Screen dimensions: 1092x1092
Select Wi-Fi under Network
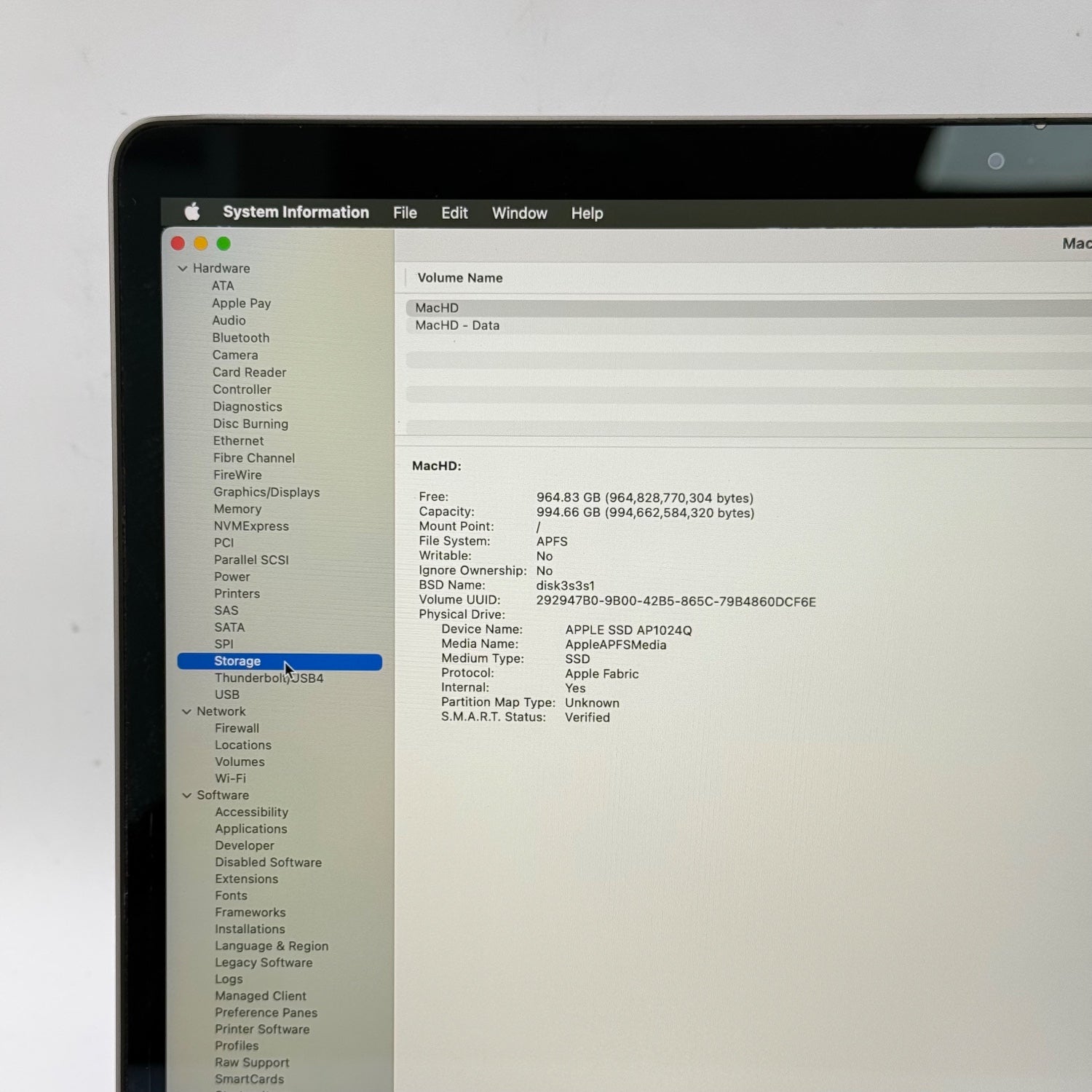tap(230, 778)
